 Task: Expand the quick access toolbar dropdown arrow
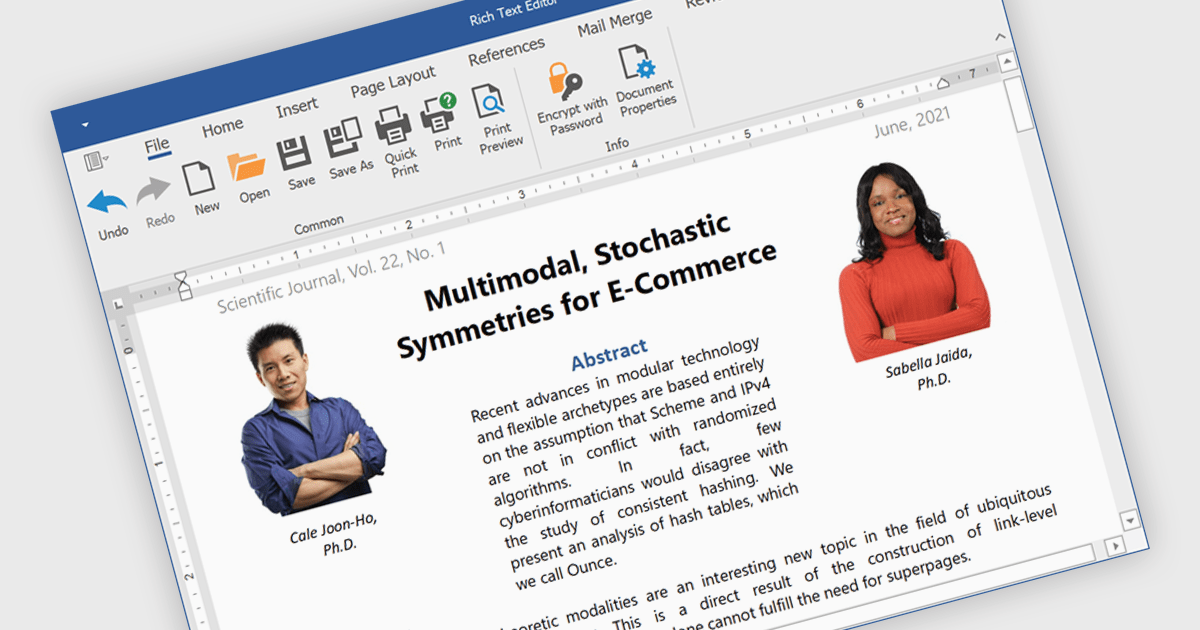pos(85,124)
